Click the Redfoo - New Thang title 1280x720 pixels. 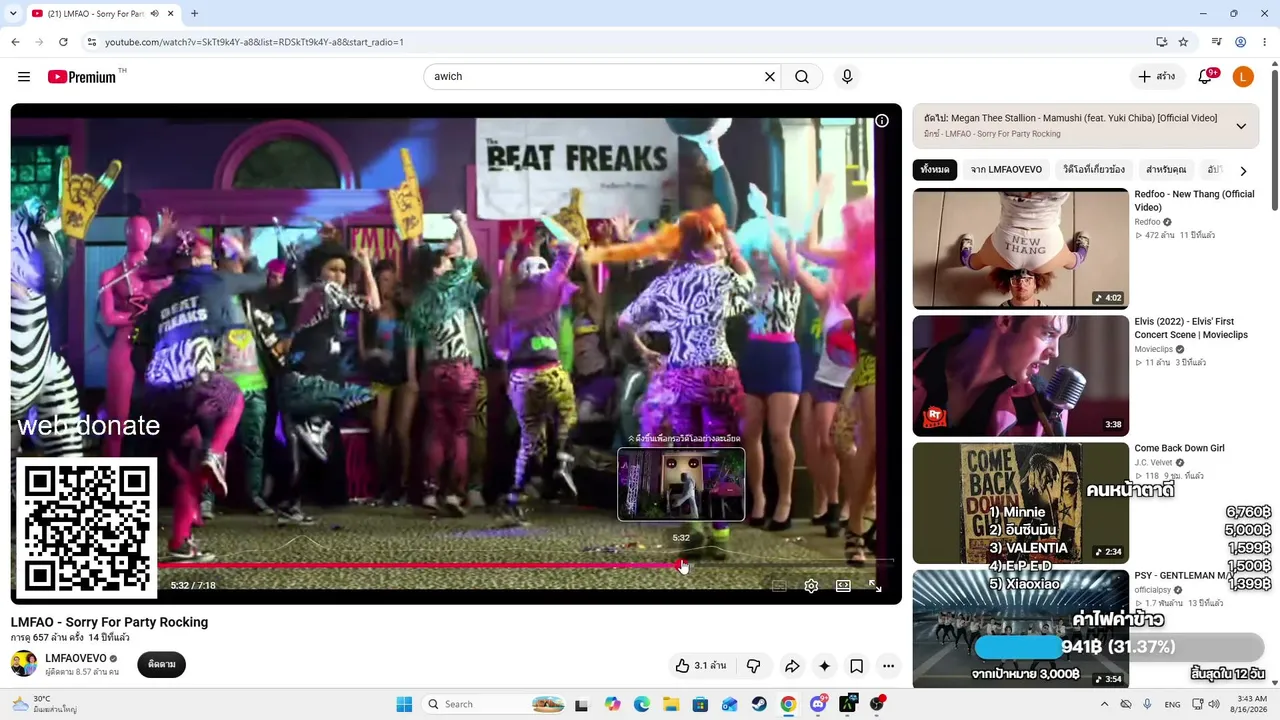[1194, 201]
